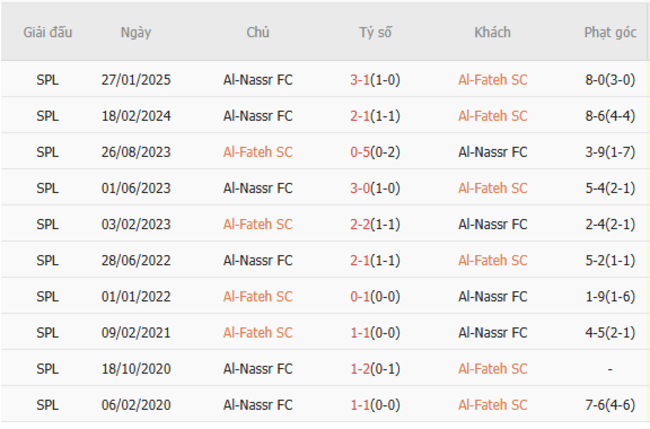Click the SPL league cell for 06/02/2020
The width and height of the screenshot is (650, 429).
click(47, 404)
